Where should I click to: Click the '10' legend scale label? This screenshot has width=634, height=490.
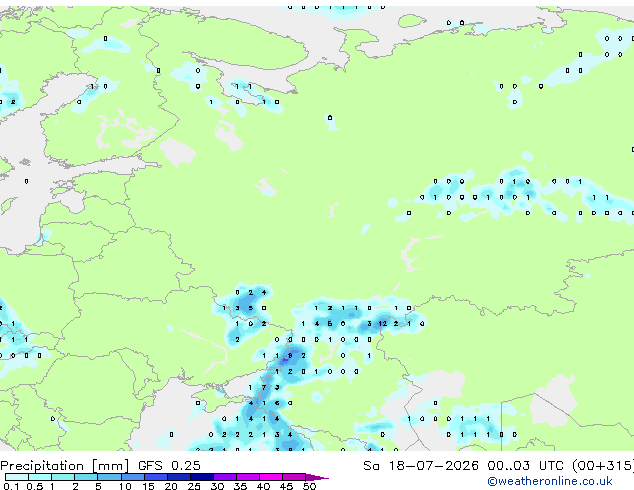(x=125, y=486)
